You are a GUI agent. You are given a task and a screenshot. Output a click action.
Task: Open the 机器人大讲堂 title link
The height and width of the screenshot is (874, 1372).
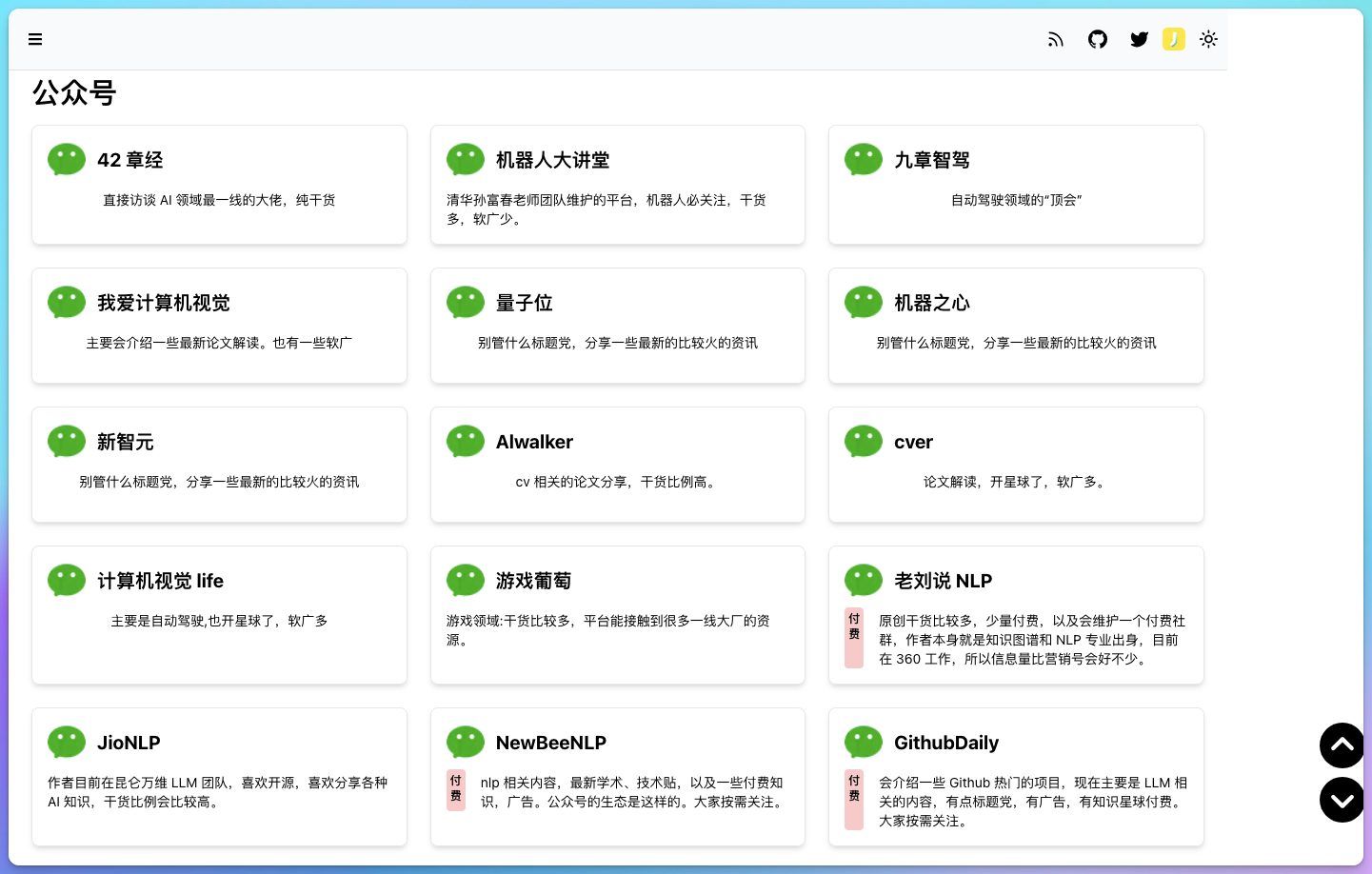(x=553, y=160)
